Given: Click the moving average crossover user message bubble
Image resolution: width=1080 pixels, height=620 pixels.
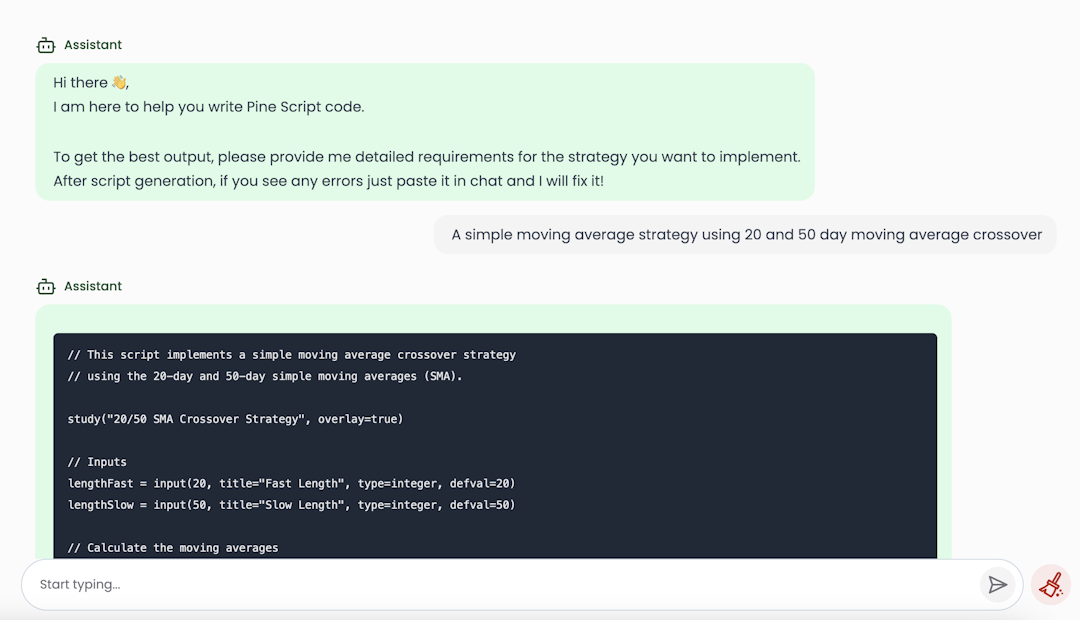Looking at the screenshot, I should 744,234.
